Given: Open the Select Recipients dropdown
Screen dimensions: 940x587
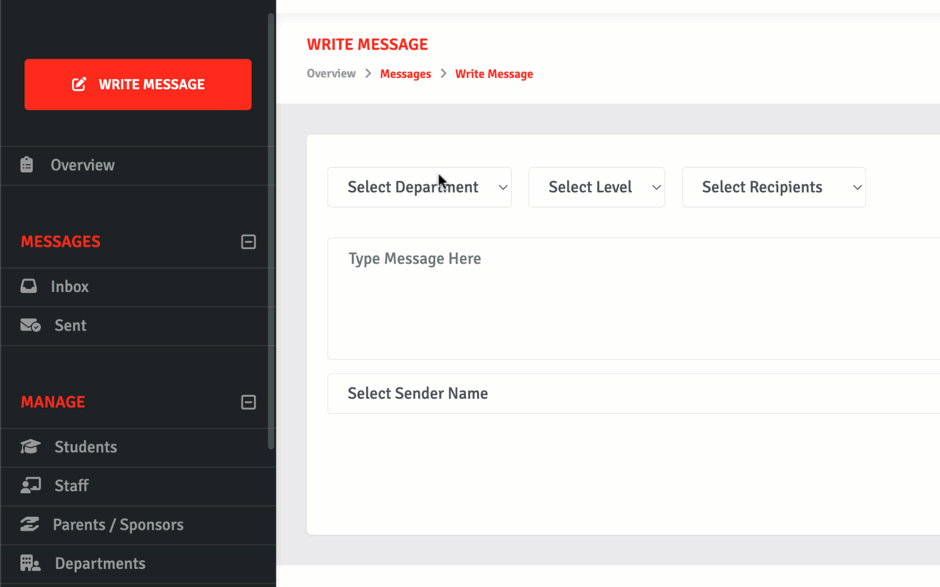Looking at the screenshot, I should [774, 187].
